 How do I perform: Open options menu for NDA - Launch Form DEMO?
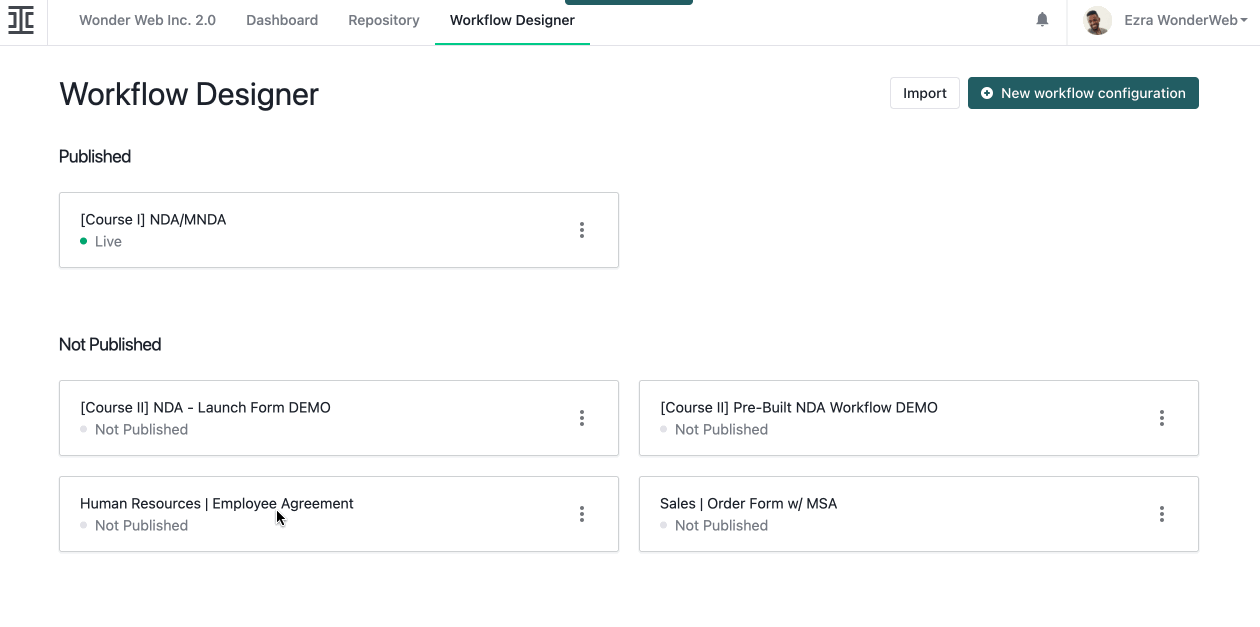581,418
